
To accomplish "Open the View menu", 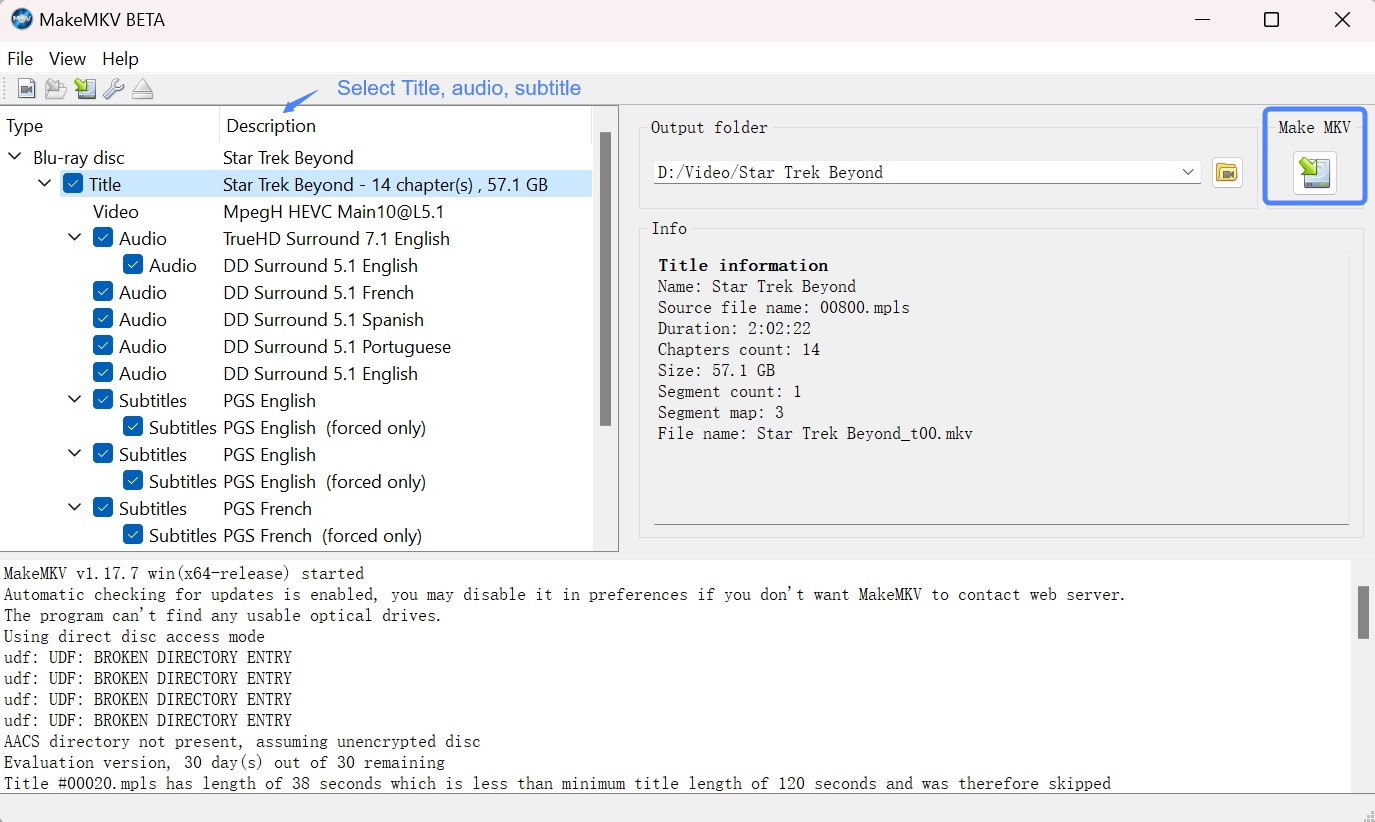I will pos(66,58).
